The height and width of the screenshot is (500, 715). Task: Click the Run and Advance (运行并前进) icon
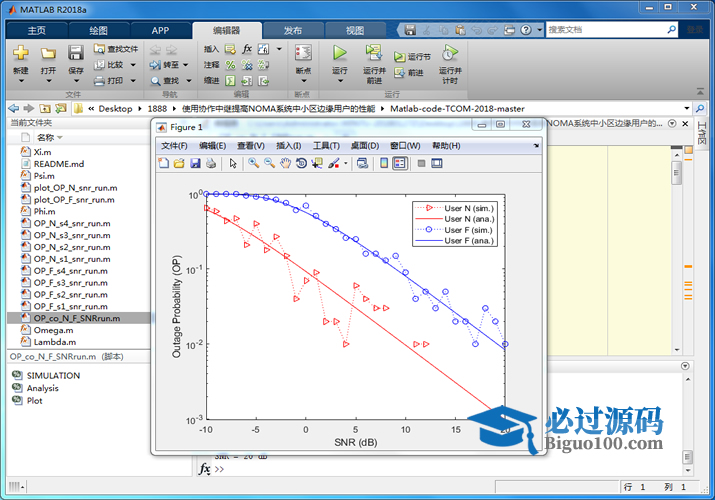coord(374,53)
